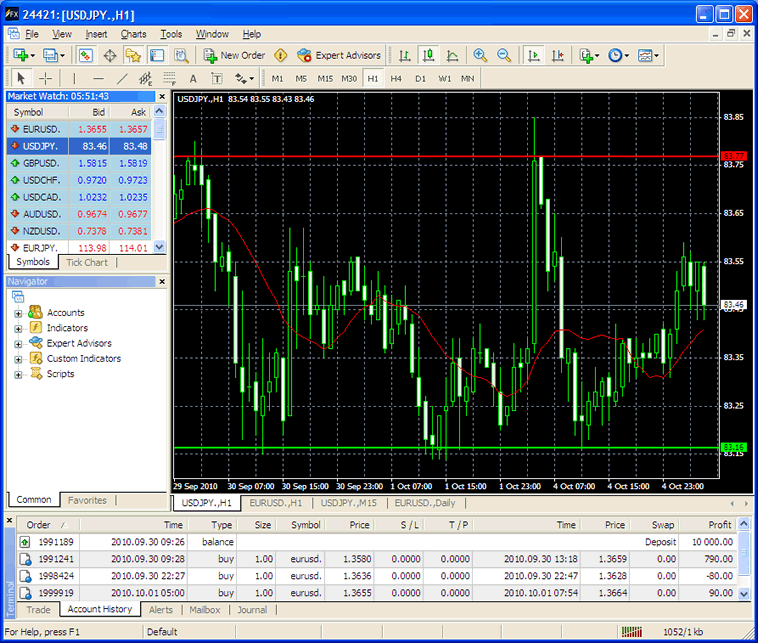Switch chart to M1 timeframe
The height and width of the screenshot is (643, 758).
pyautogui.click(x=277, y=78)
